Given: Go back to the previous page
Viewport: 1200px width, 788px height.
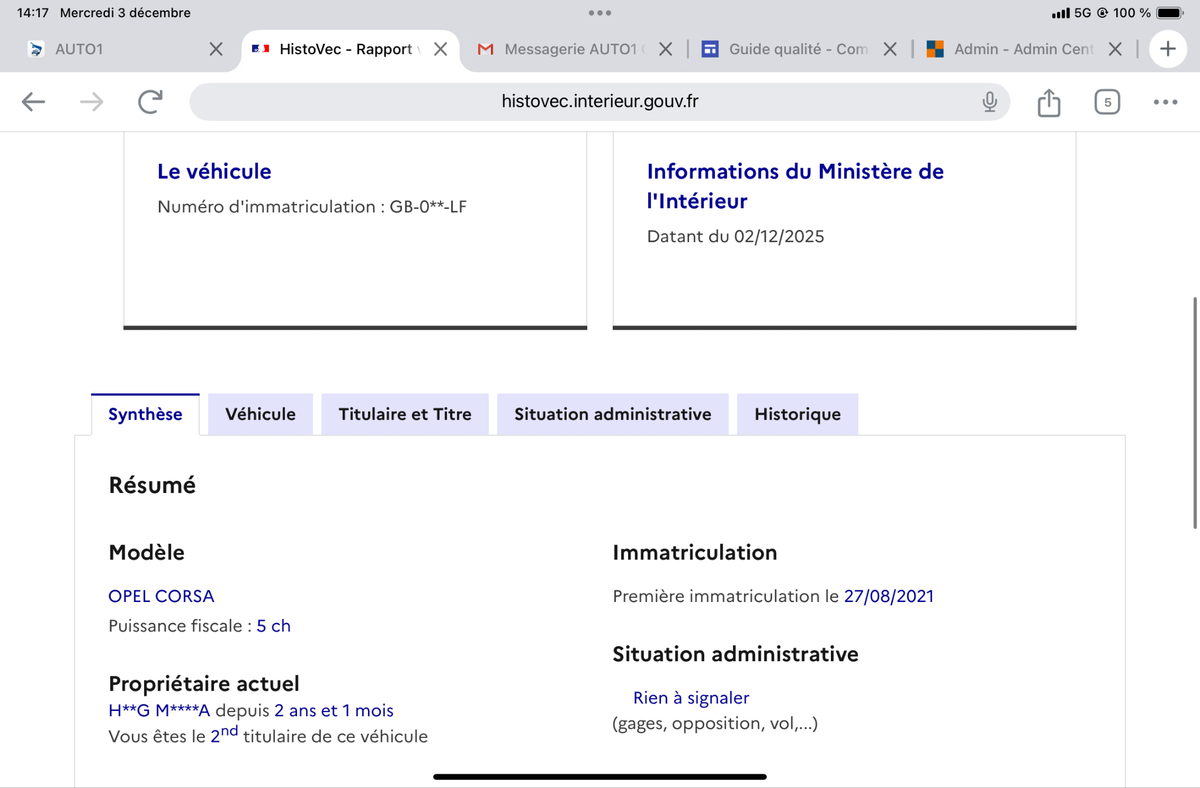Looking at the screenshot, I should tap(33, 102).
